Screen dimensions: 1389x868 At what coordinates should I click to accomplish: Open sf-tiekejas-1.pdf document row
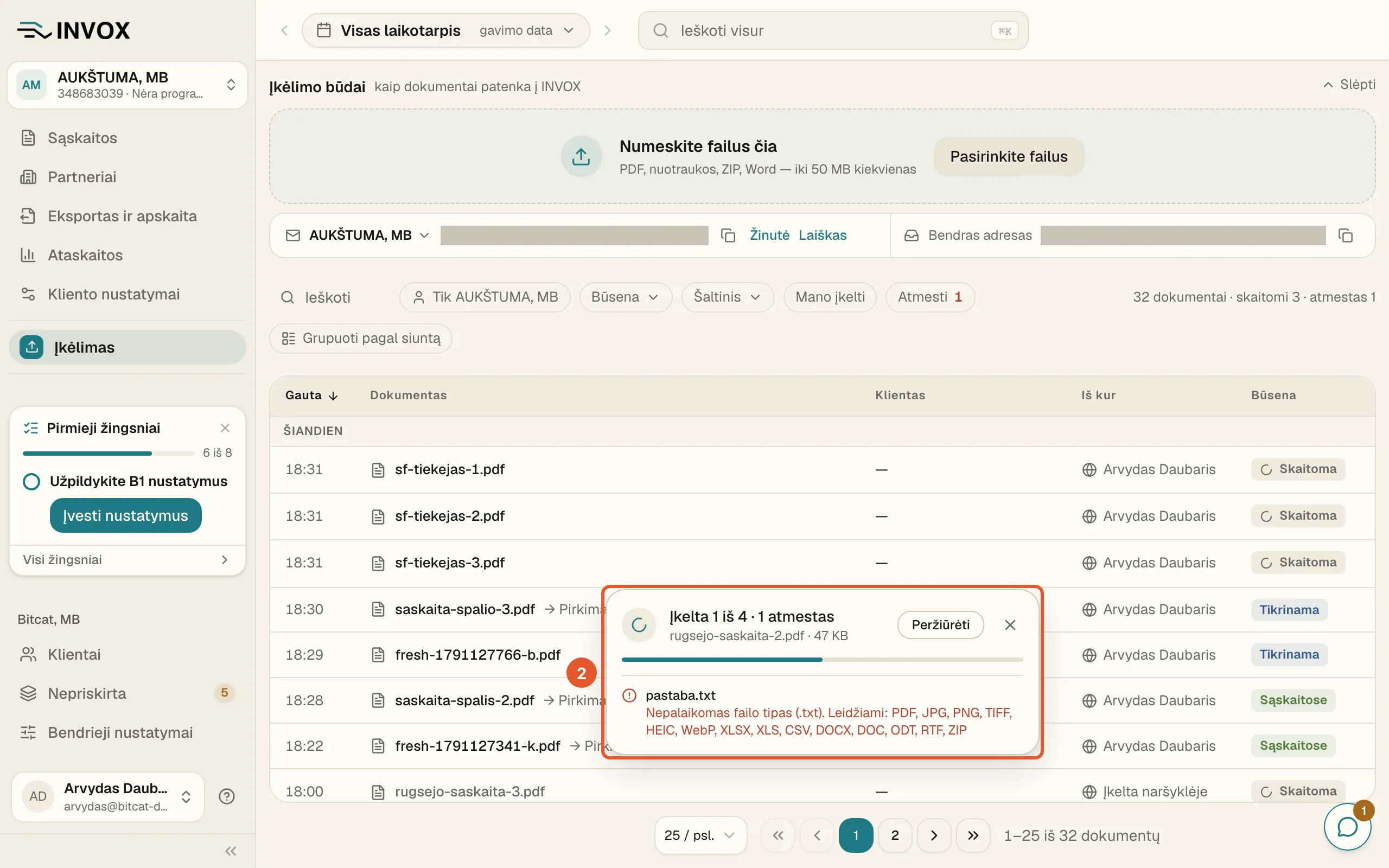point(822,470)
